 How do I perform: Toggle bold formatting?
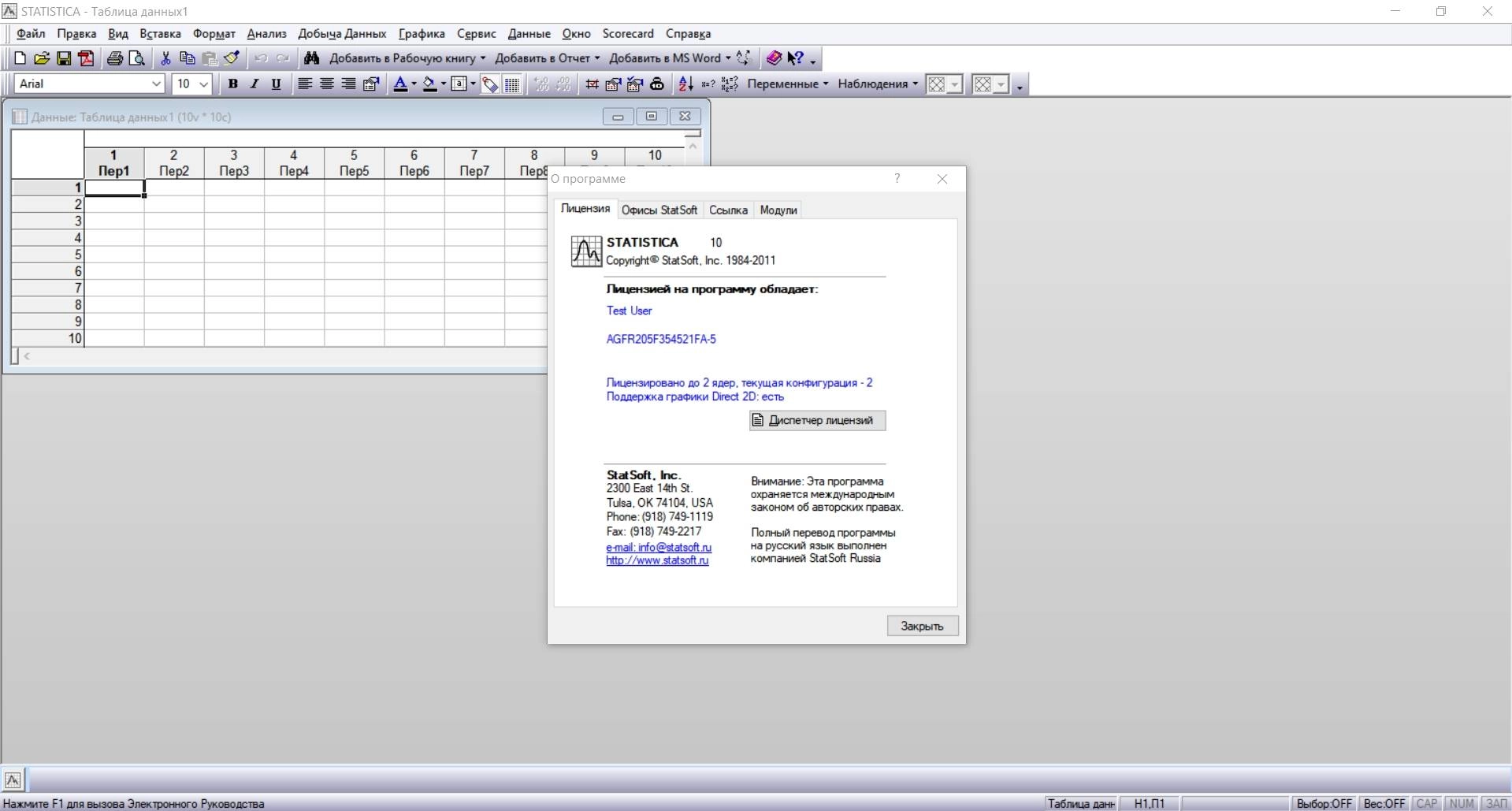(x=232, y=84)
